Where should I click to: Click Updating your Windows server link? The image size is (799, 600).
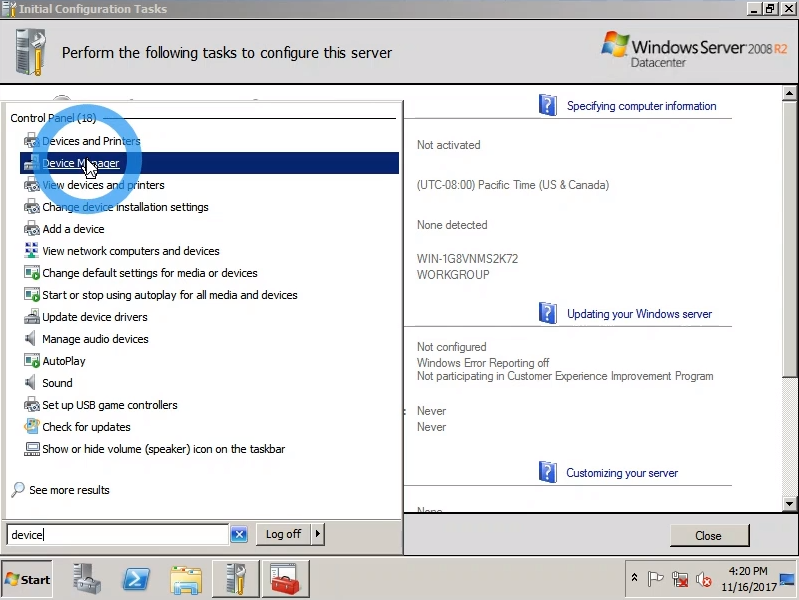640,314
